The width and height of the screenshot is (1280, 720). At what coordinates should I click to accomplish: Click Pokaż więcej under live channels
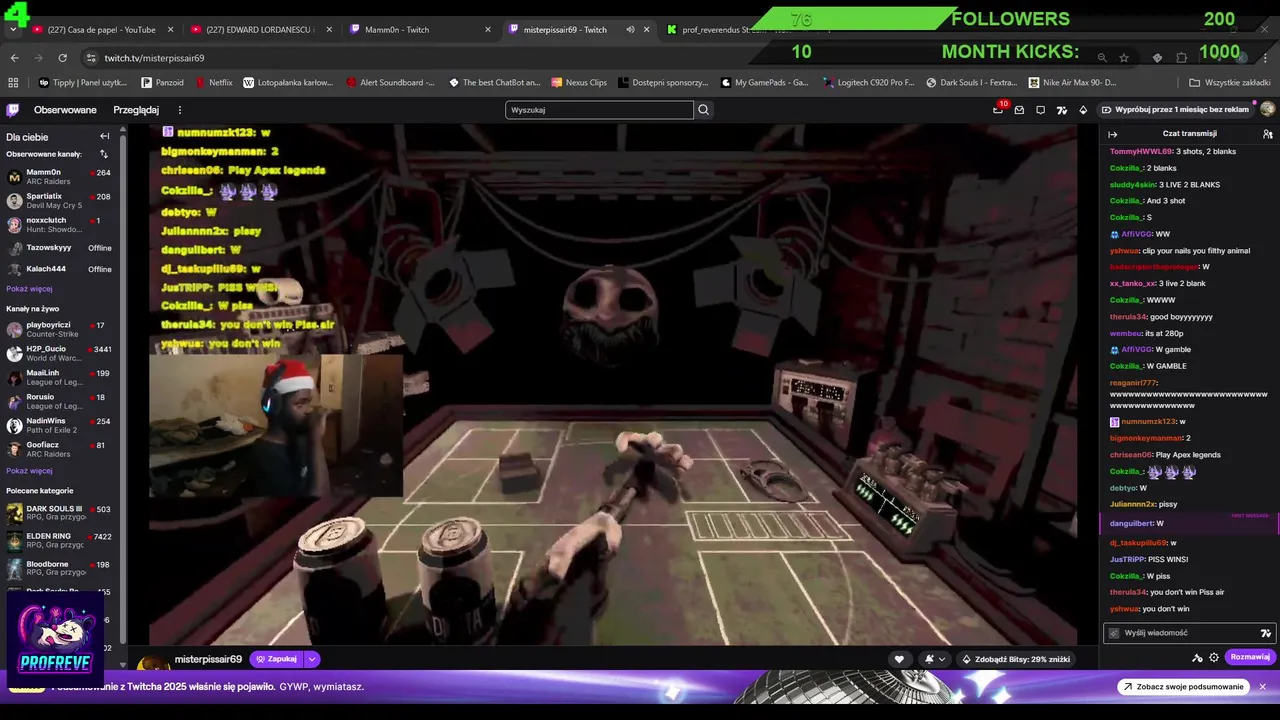click(x=29, y=471)
